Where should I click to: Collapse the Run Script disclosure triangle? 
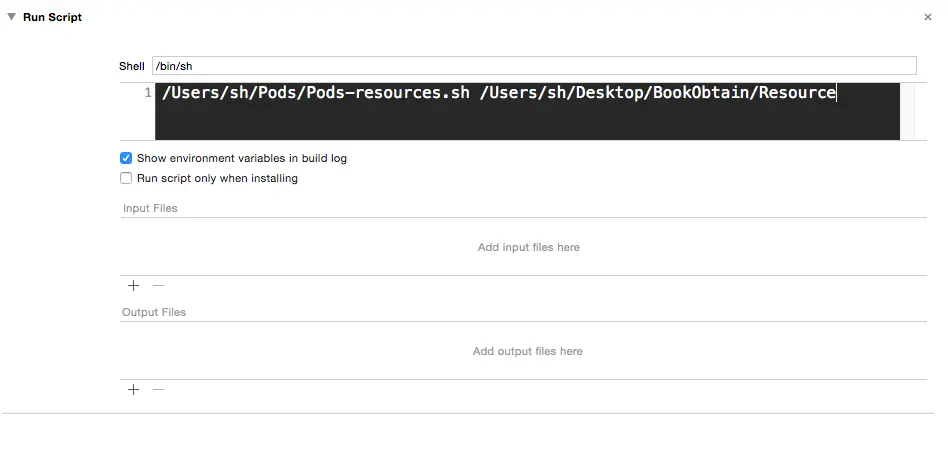click(x=11, y=17)
